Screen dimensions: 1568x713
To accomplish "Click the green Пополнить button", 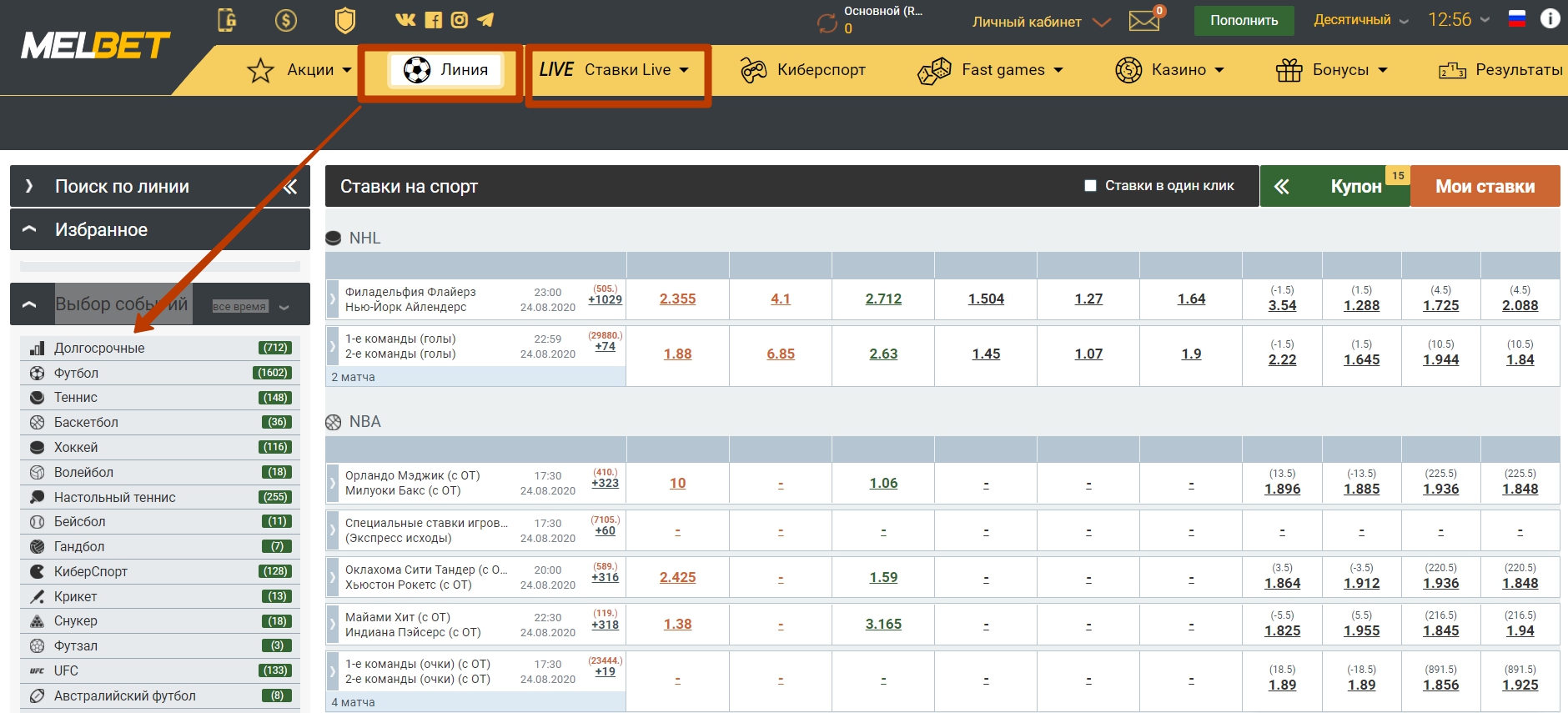I will click(x=1244, y=20).
